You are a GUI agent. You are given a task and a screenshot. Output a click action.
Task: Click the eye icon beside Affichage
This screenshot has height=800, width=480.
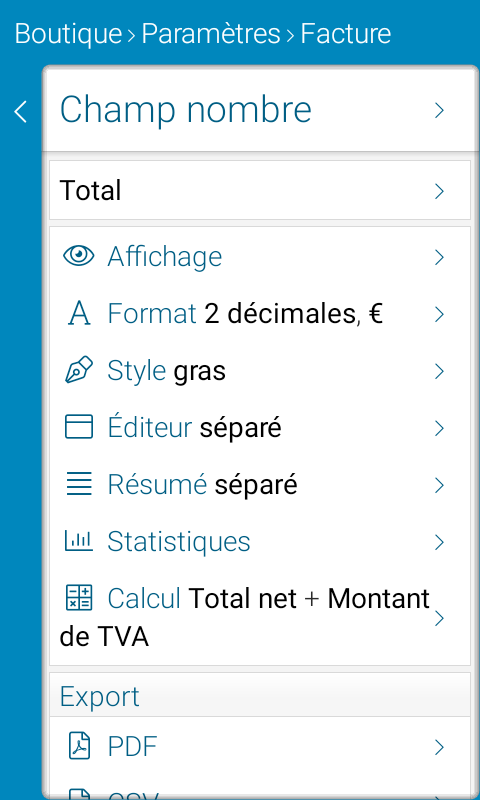(x=79, y=257)
